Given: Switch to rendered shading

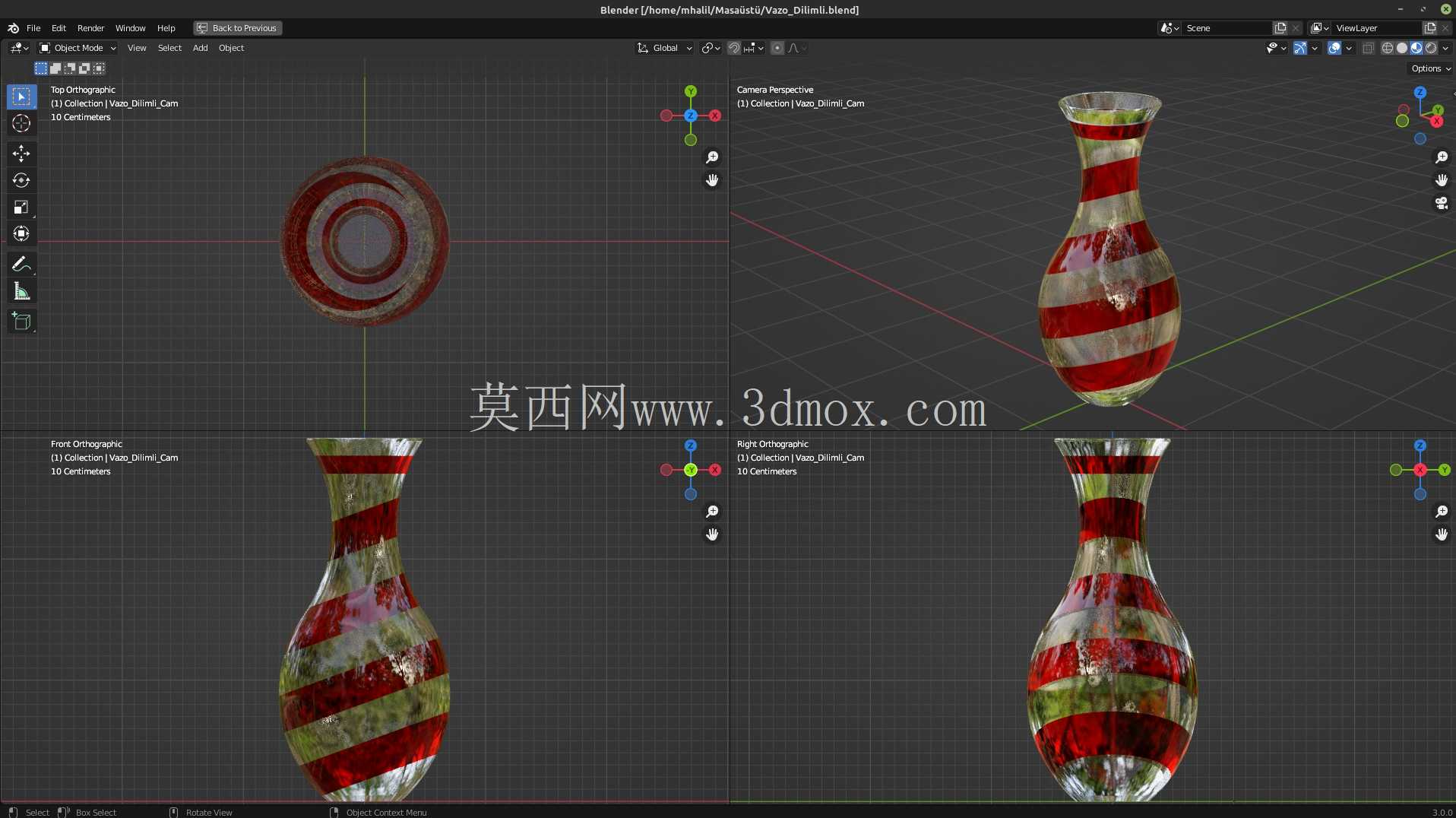Looking at the screenshot, I should [1431, 48].
